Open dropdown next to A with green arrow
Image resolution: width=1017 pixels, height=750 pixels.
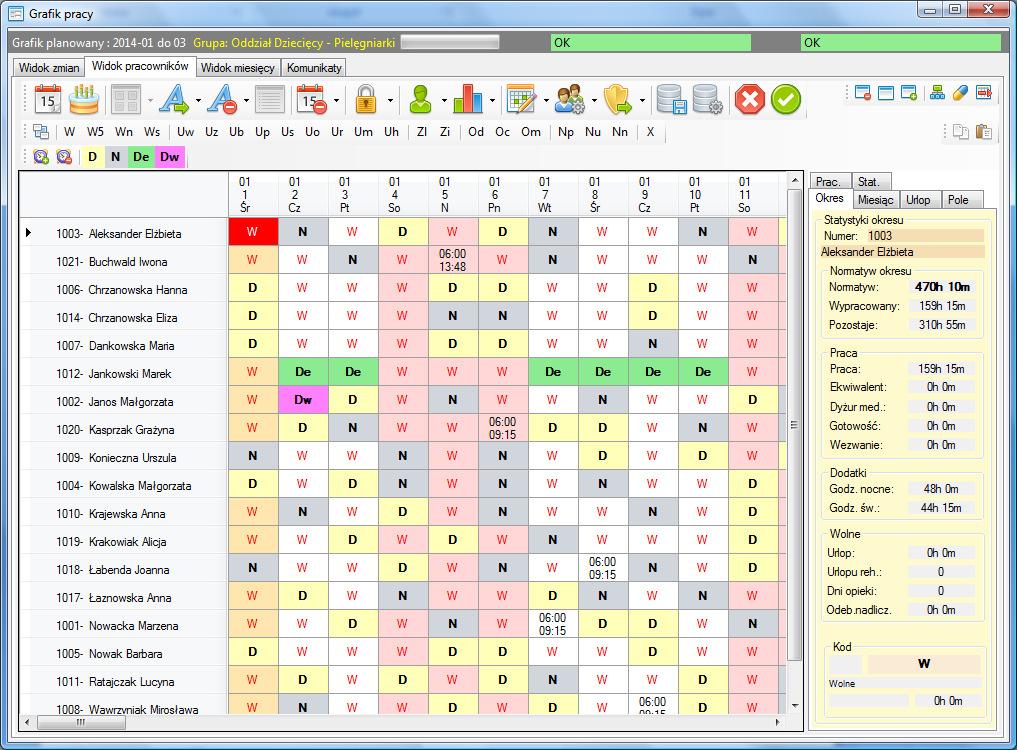[x=198, y=101]
